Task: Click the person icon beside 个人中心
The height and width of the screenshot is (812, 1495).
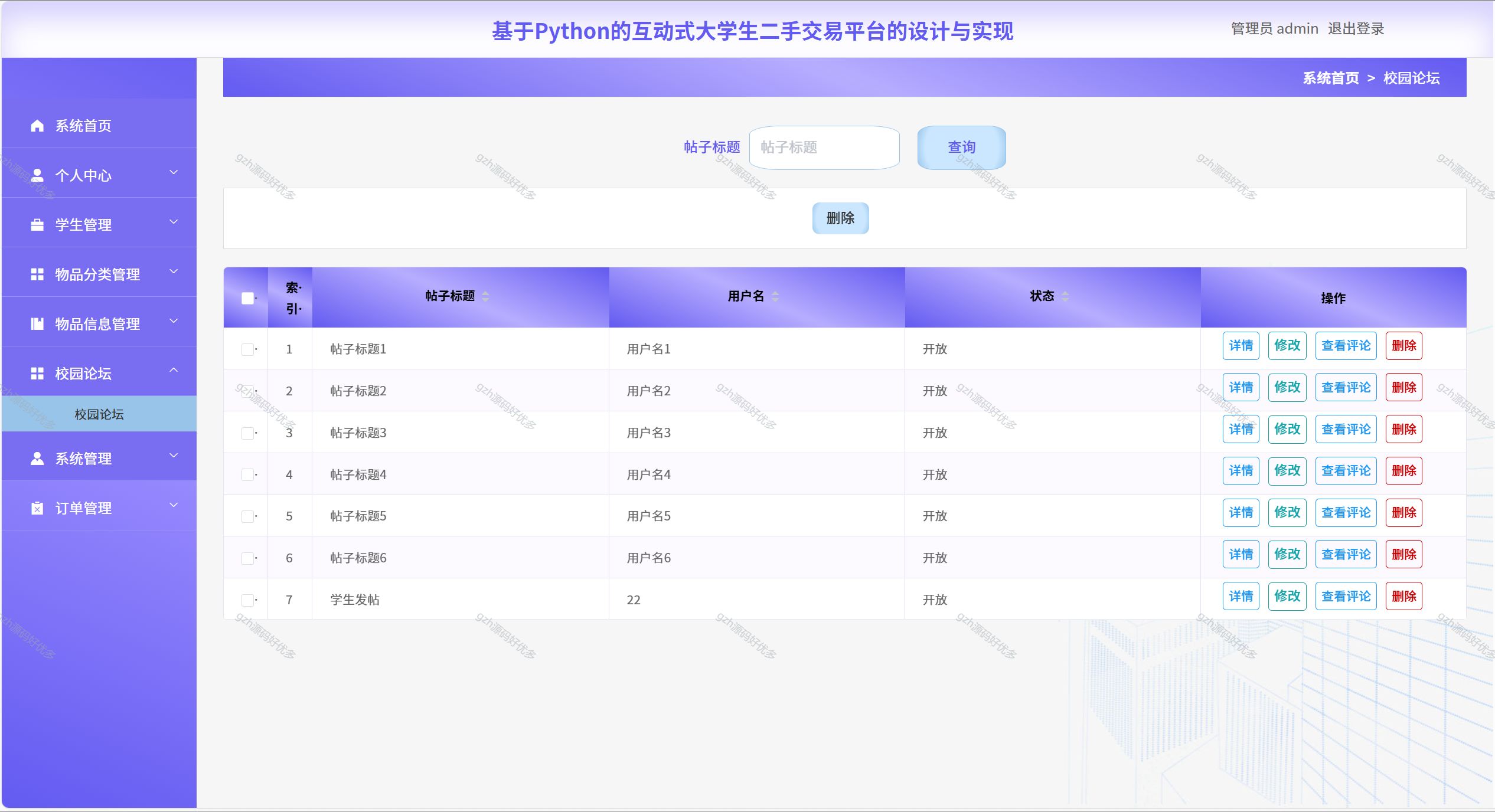Action: (x=37, y=175)
